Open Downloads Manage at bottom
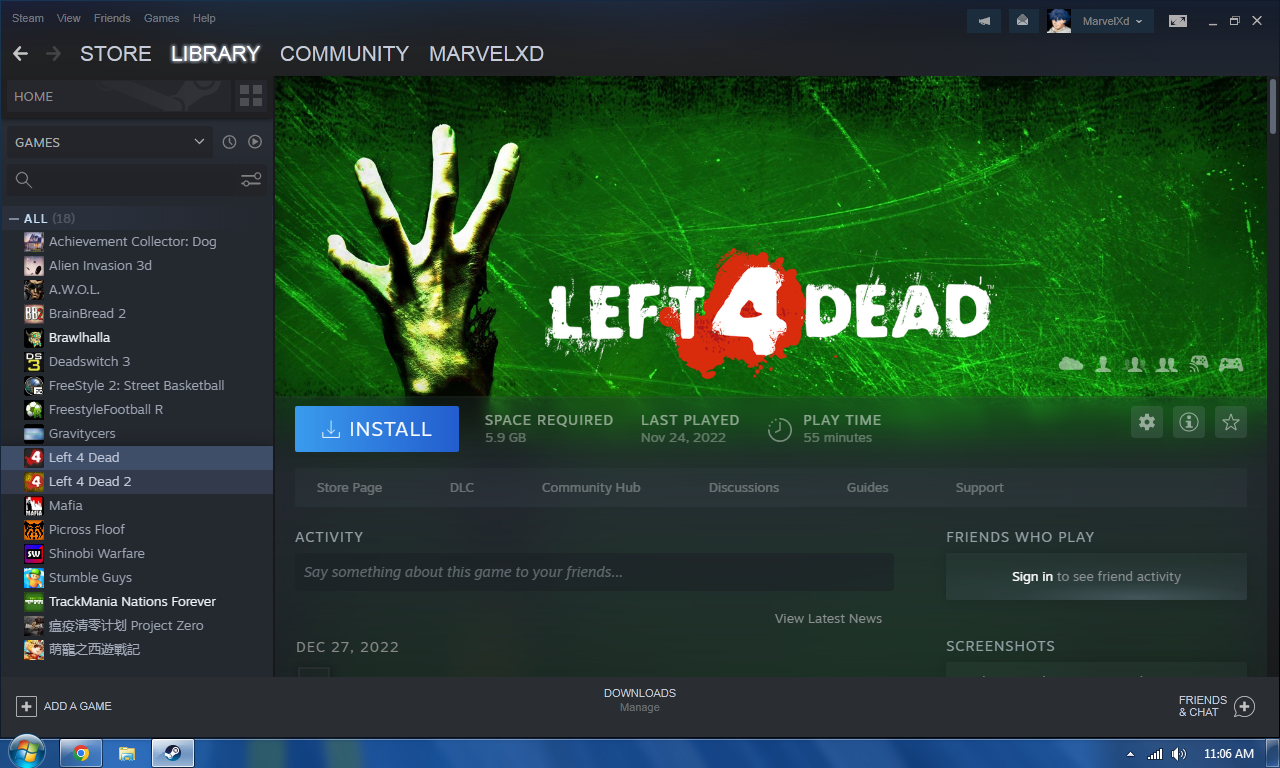 [640, 700]
